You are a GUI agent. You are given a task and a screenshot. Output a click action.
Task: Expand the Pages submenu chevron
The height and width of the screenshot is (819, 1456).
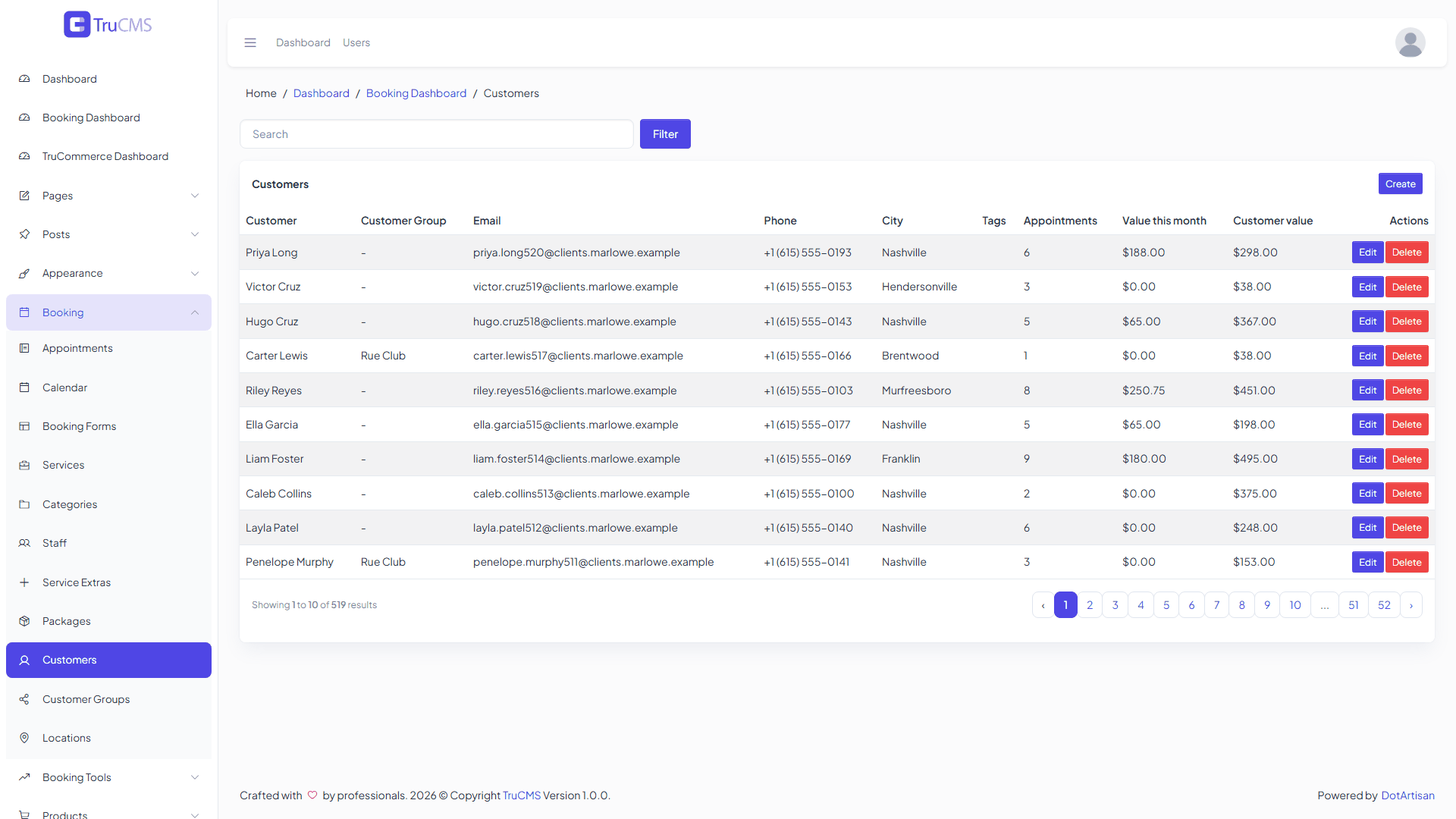pos(195,196)
